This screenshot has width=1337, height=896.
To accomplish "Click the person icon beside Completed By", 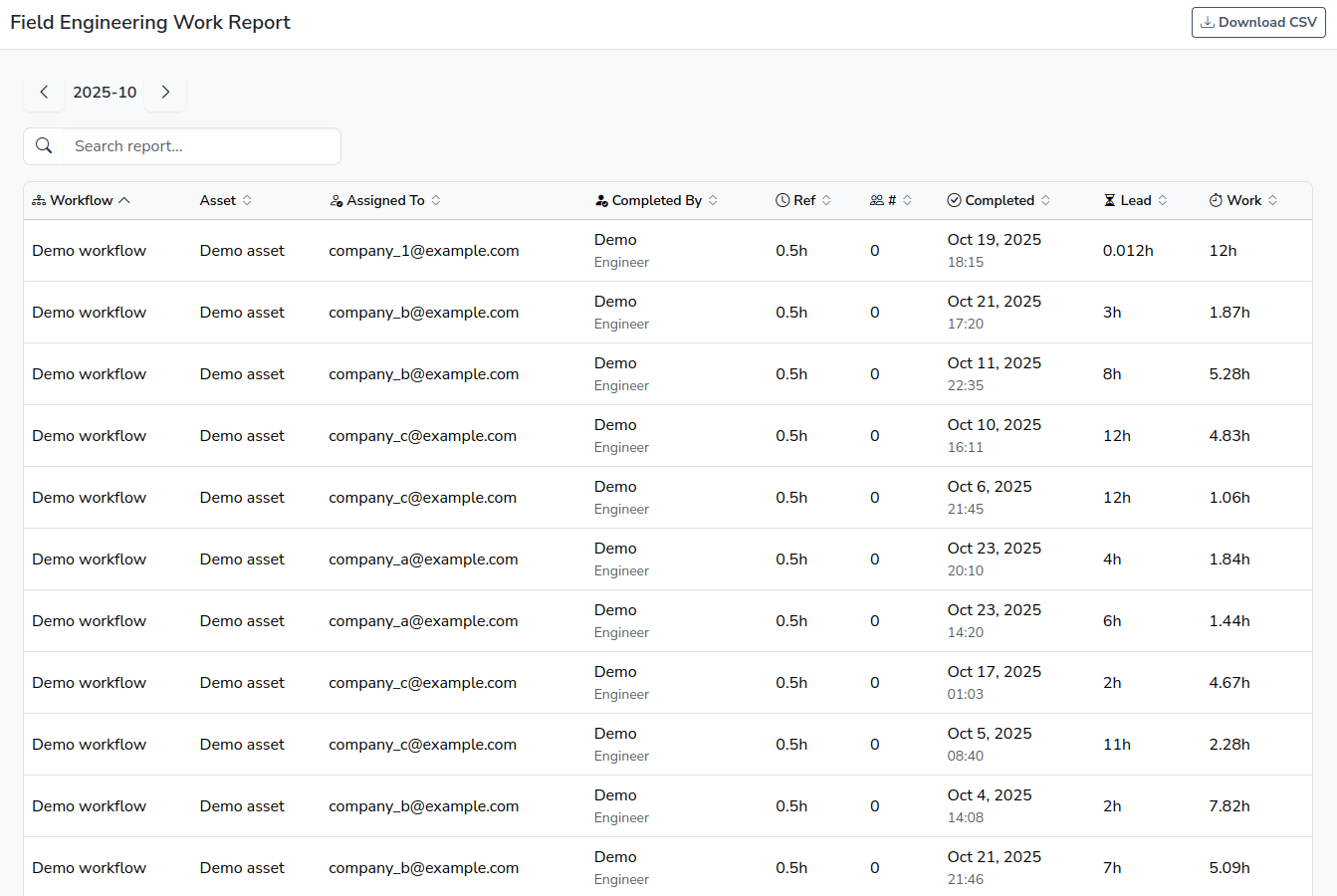I will click(x=600, y=200).
